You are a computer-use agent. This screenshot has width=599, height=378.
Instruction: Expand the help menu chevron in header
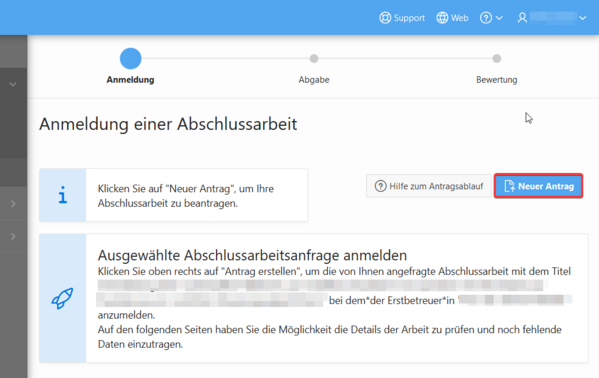[499, 18]
